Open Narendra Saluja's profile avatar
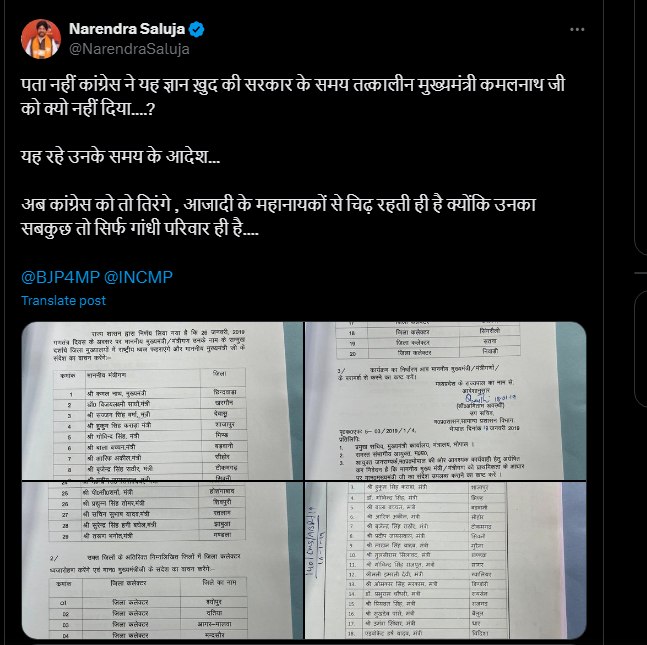Screen dimensions: 647x645 (41, 39)
